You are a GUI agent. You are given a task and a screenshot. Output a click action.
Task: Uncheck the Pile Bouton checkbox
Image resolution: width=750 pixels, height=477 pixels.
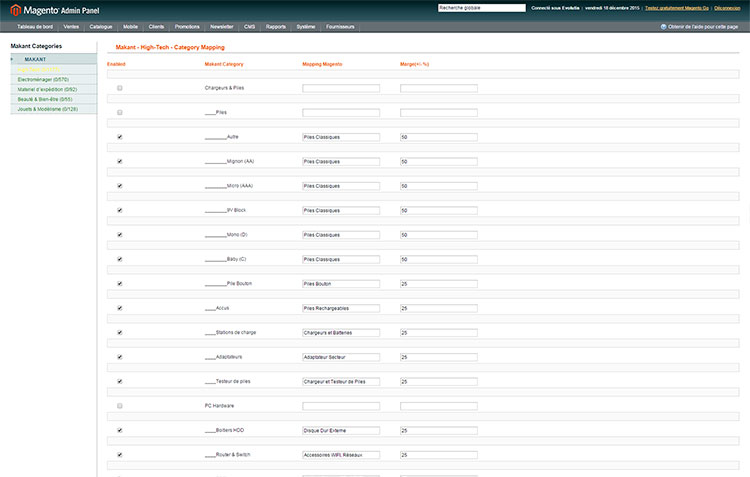120,284
